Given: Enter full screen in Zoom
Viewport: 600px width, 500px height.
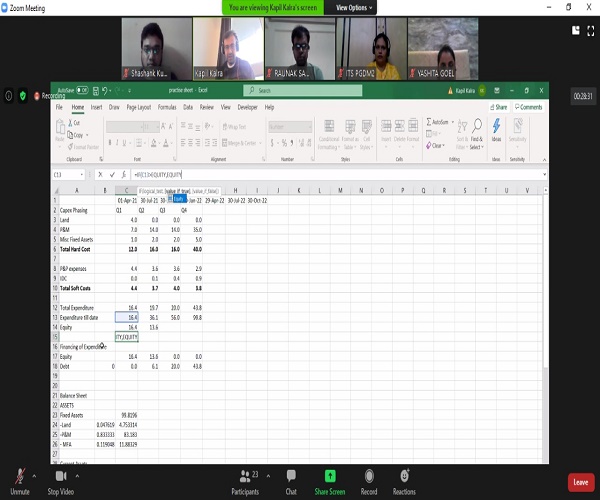Looking at the screenshot, I should pyautogui.click(x=591, y=31).
